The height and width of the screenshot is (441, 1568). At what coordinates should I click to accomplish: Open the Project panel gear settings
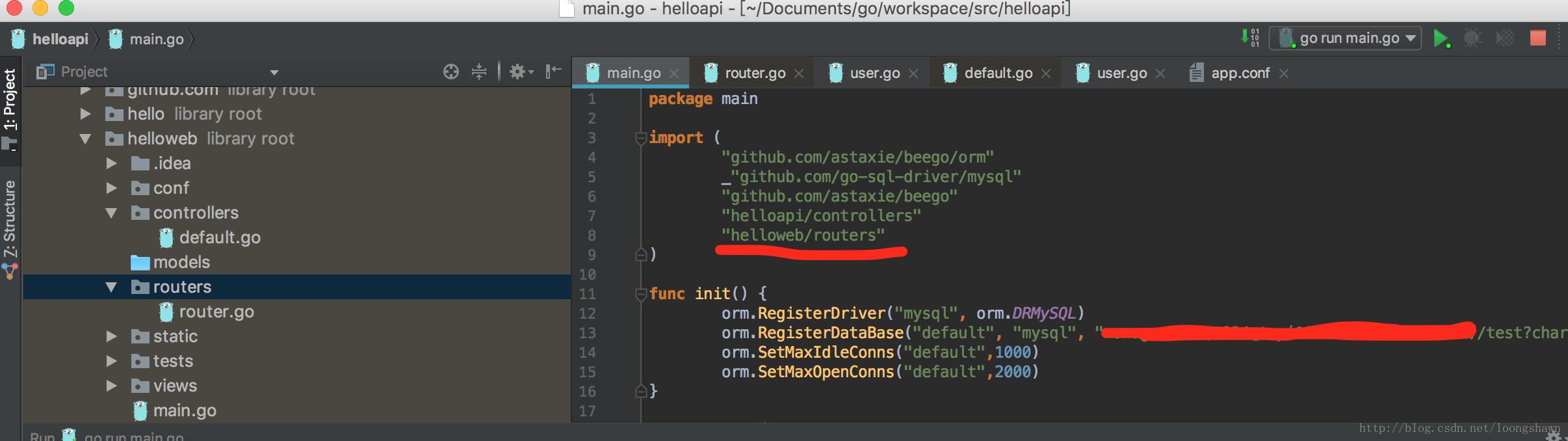[x=521, y=72]
